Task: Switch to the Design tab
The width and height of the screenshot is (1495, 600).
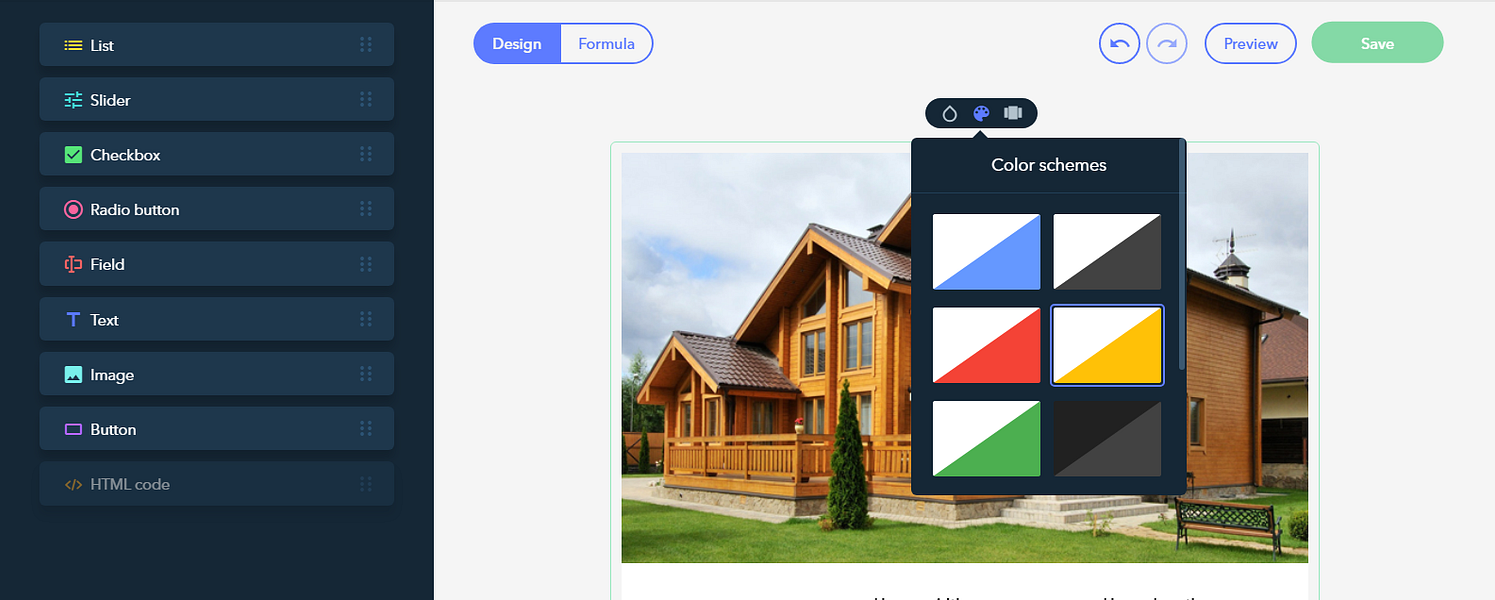Action: click(517, 44)
